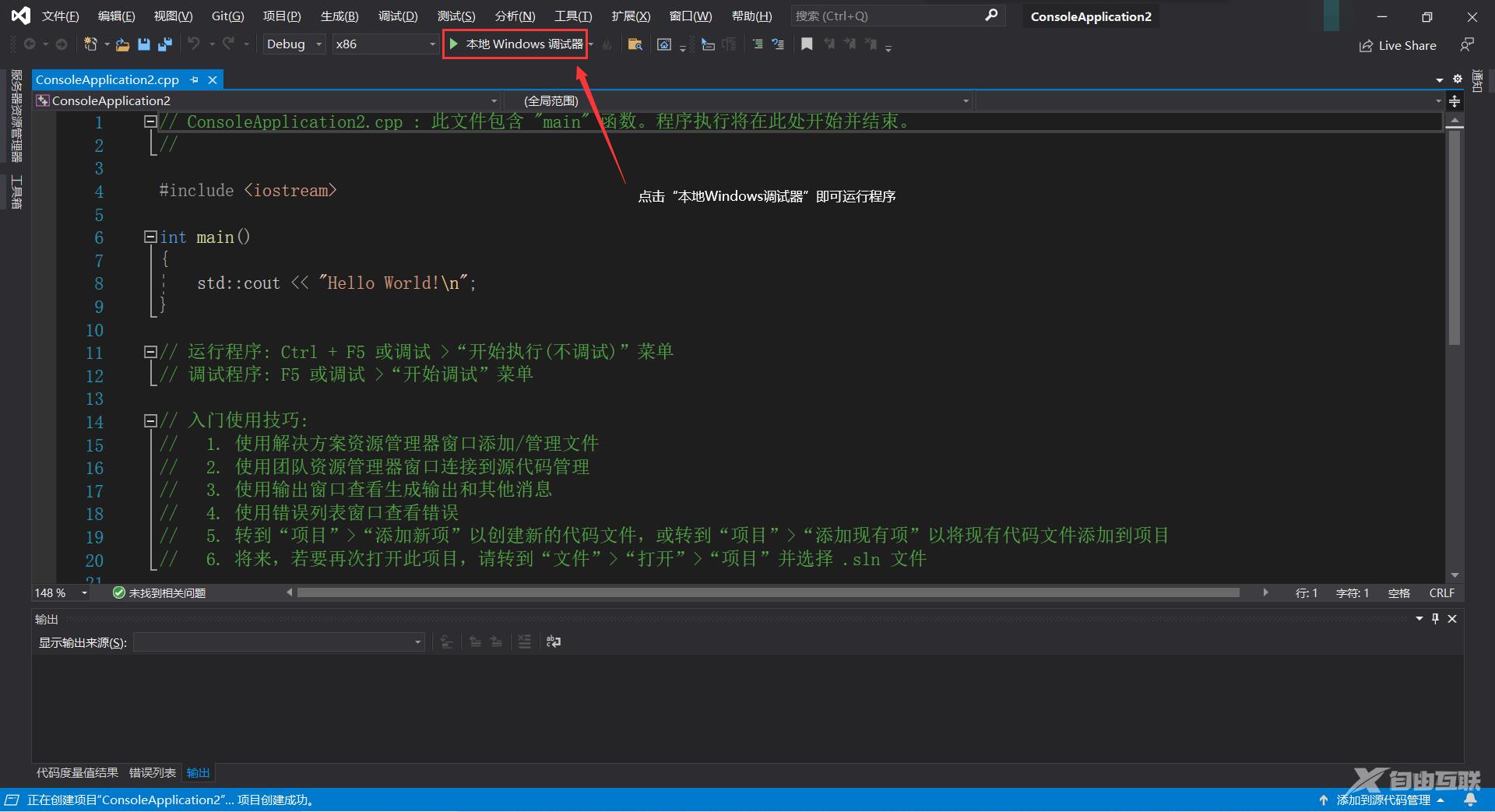Click the send feedback icon beside Live Share
The image size is (1495, 812).
click(x=1467, y=45)
